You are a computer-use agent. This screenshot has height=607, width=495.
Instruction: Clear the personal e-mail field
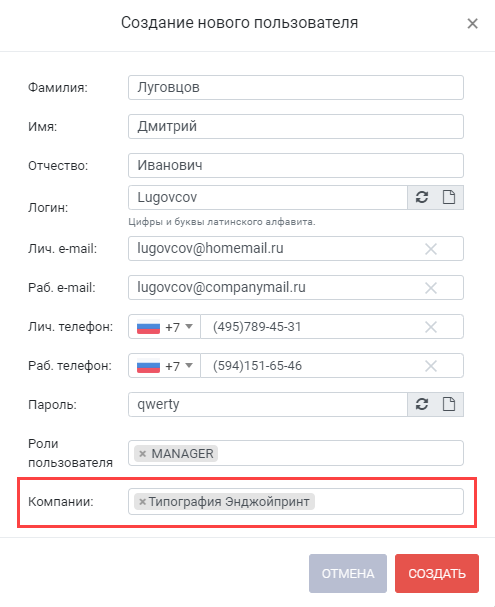(431, 249)
